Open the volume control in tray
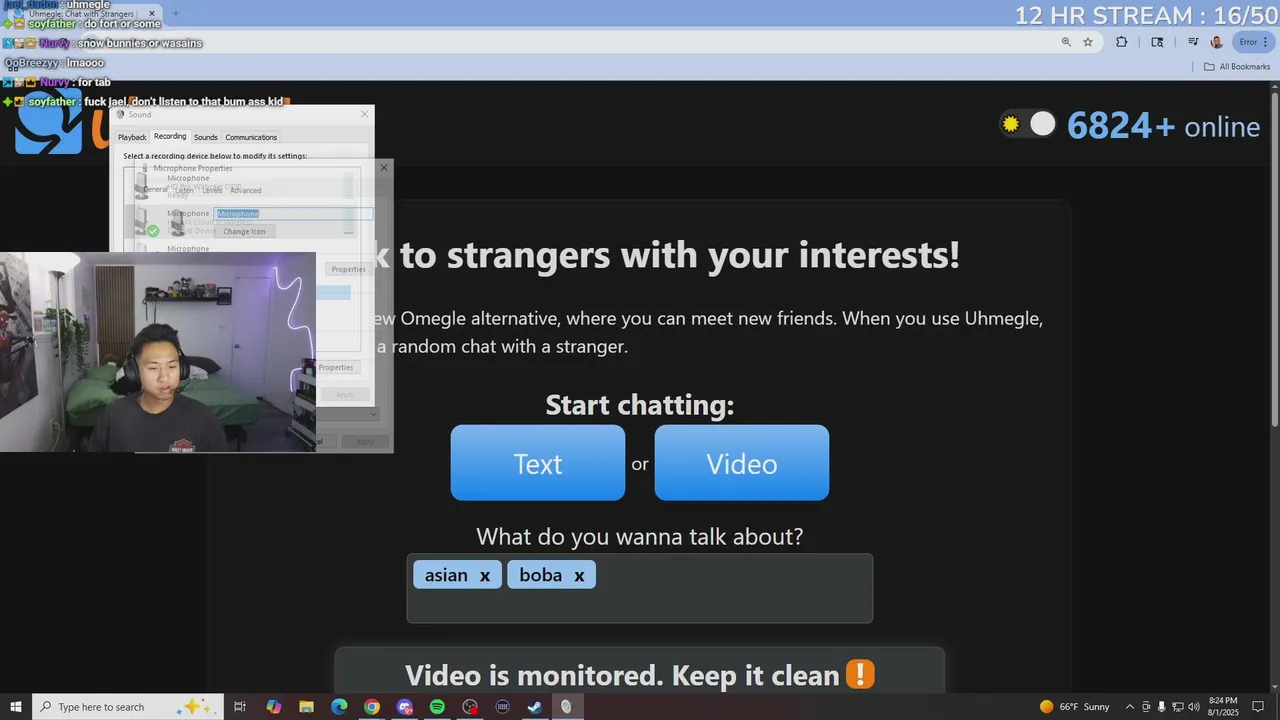Viewport: 1280px width, 720px height. pyautogui.click(x=1193, y=707)
